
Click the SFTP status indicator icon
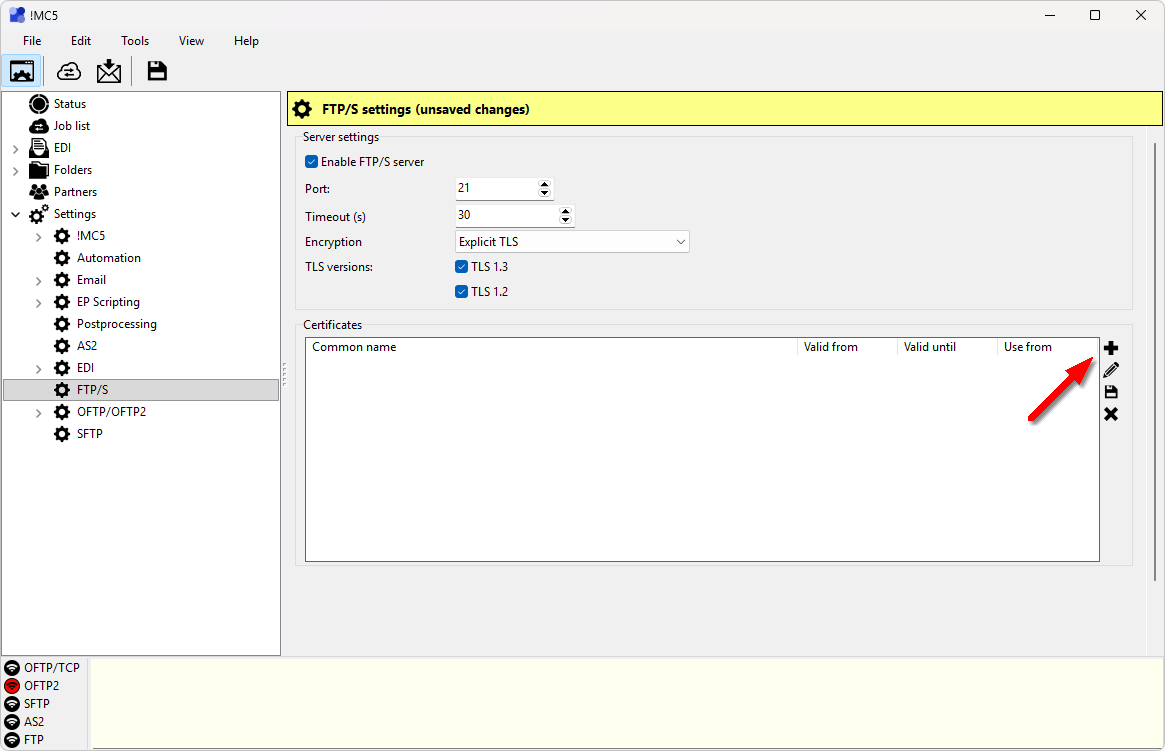(12, 703)
